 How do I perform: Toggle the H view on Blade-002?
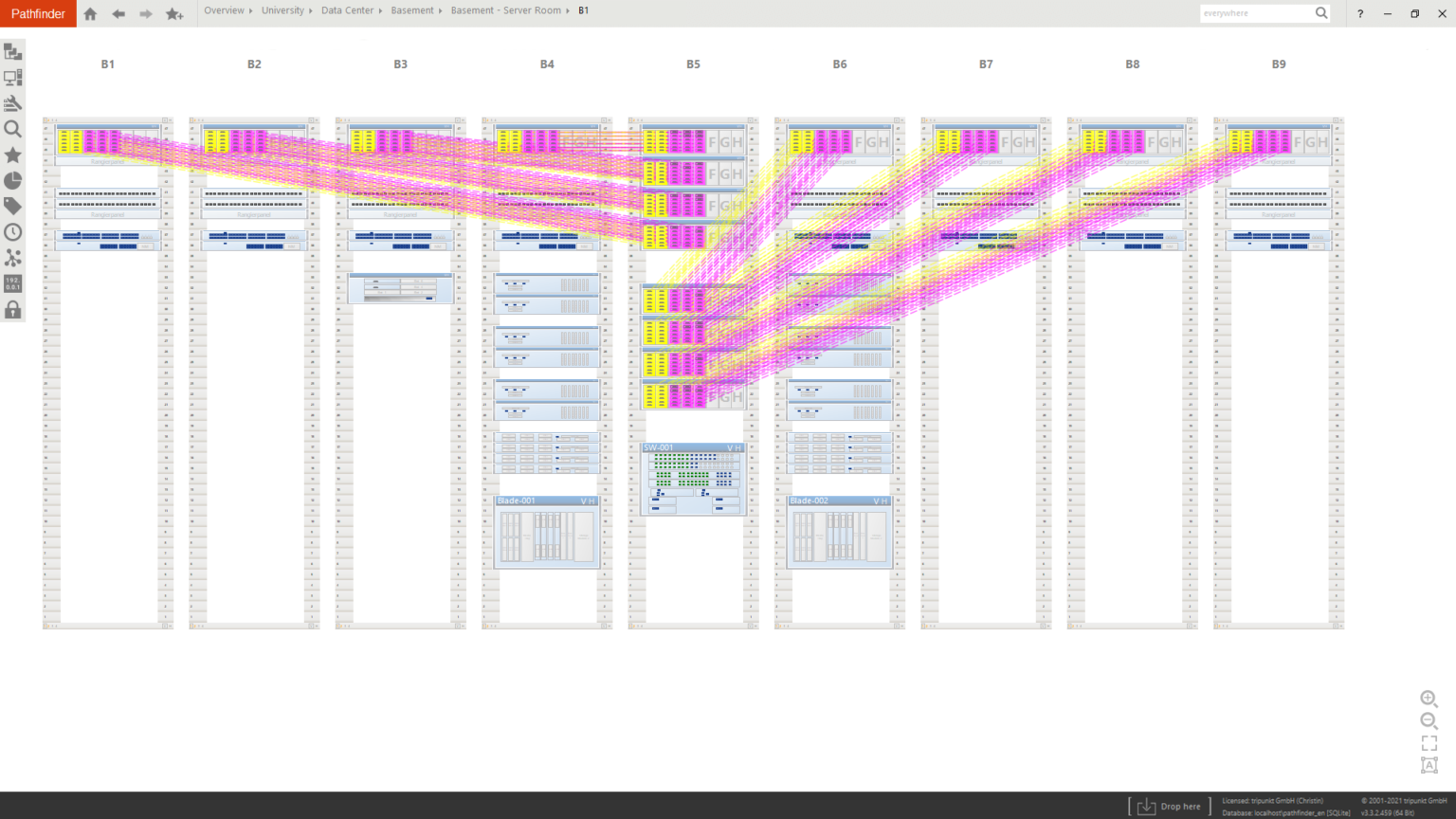(x=883, y=500)
